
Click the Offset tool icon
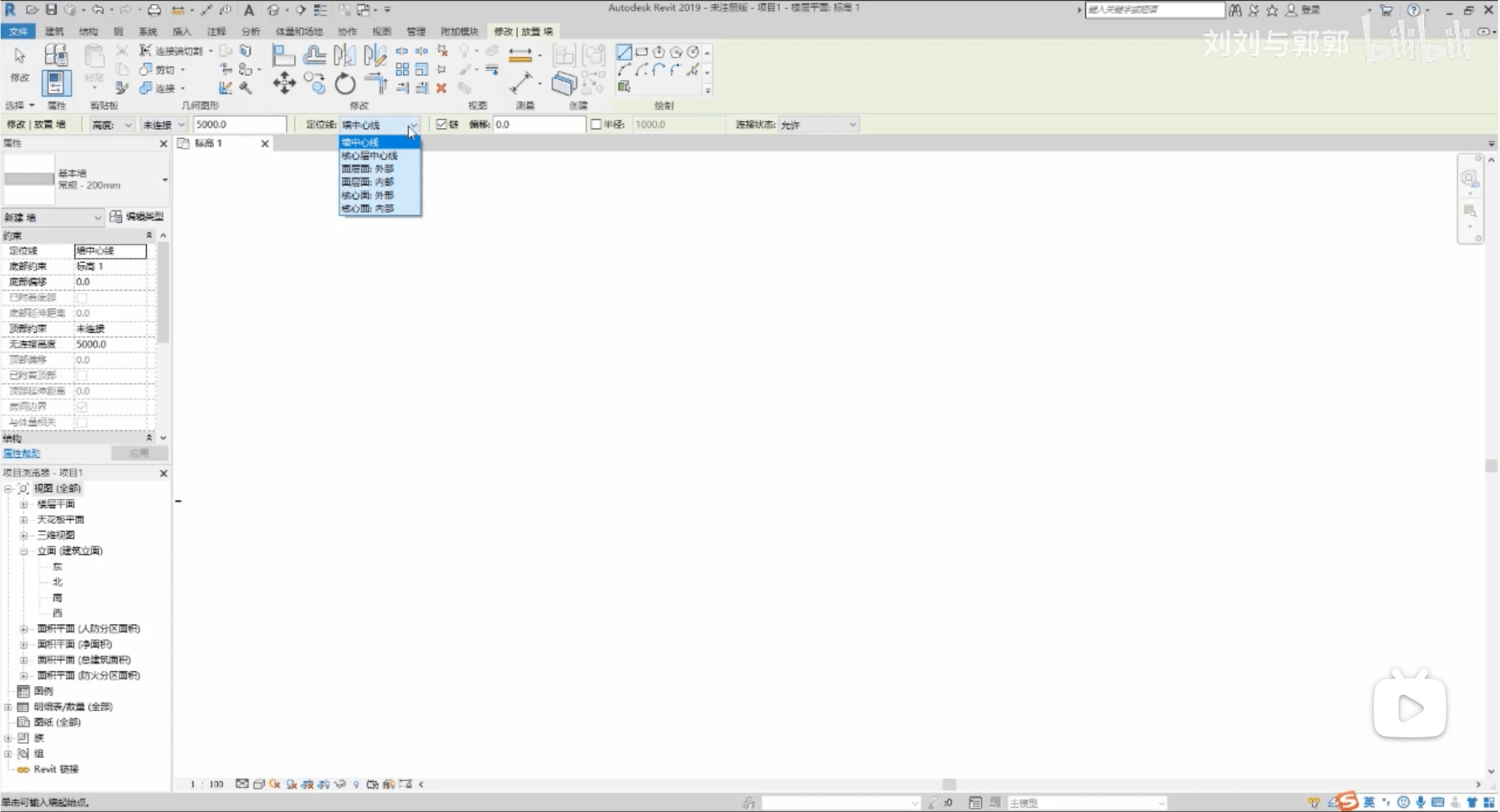click(314, 55)
